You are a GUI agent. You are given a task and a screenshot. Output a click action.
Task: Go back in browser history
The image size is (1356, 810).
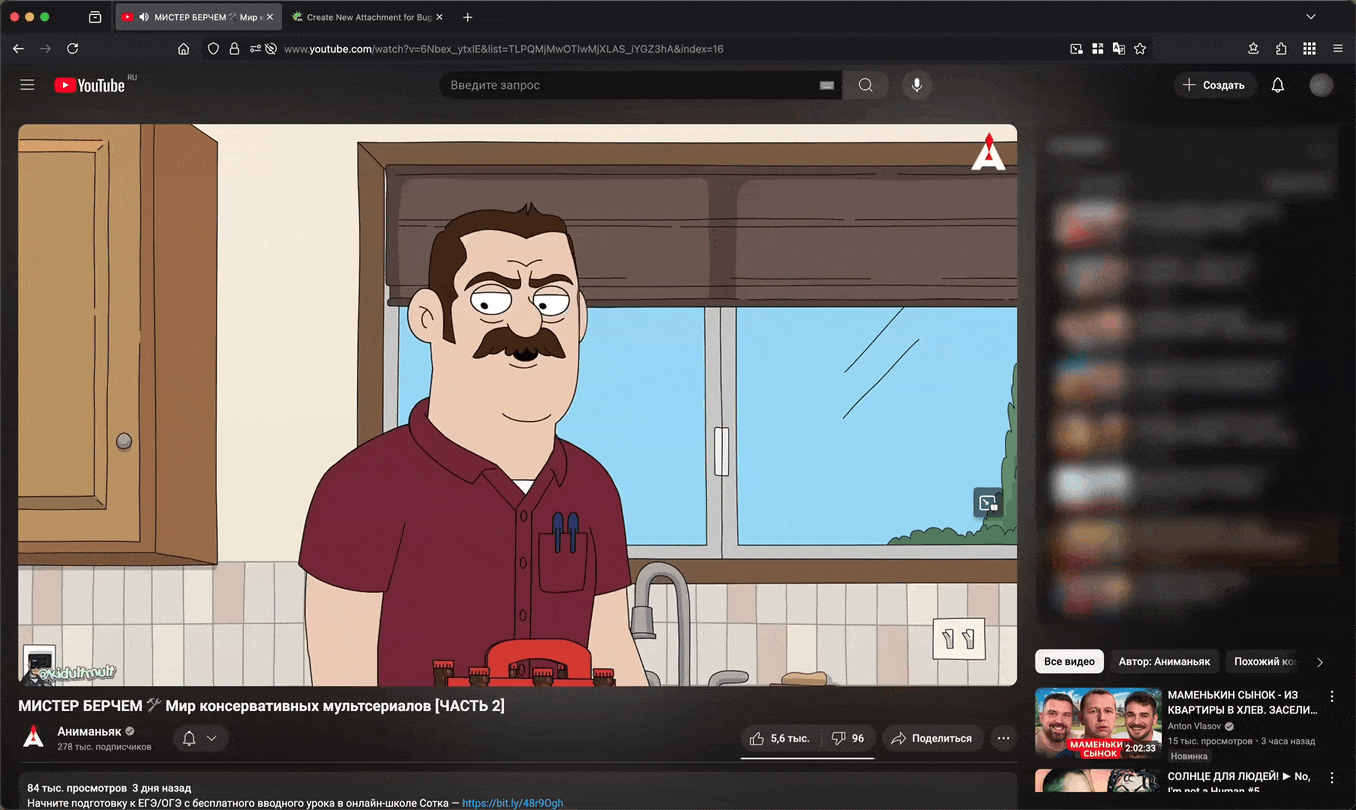point(18,48)
